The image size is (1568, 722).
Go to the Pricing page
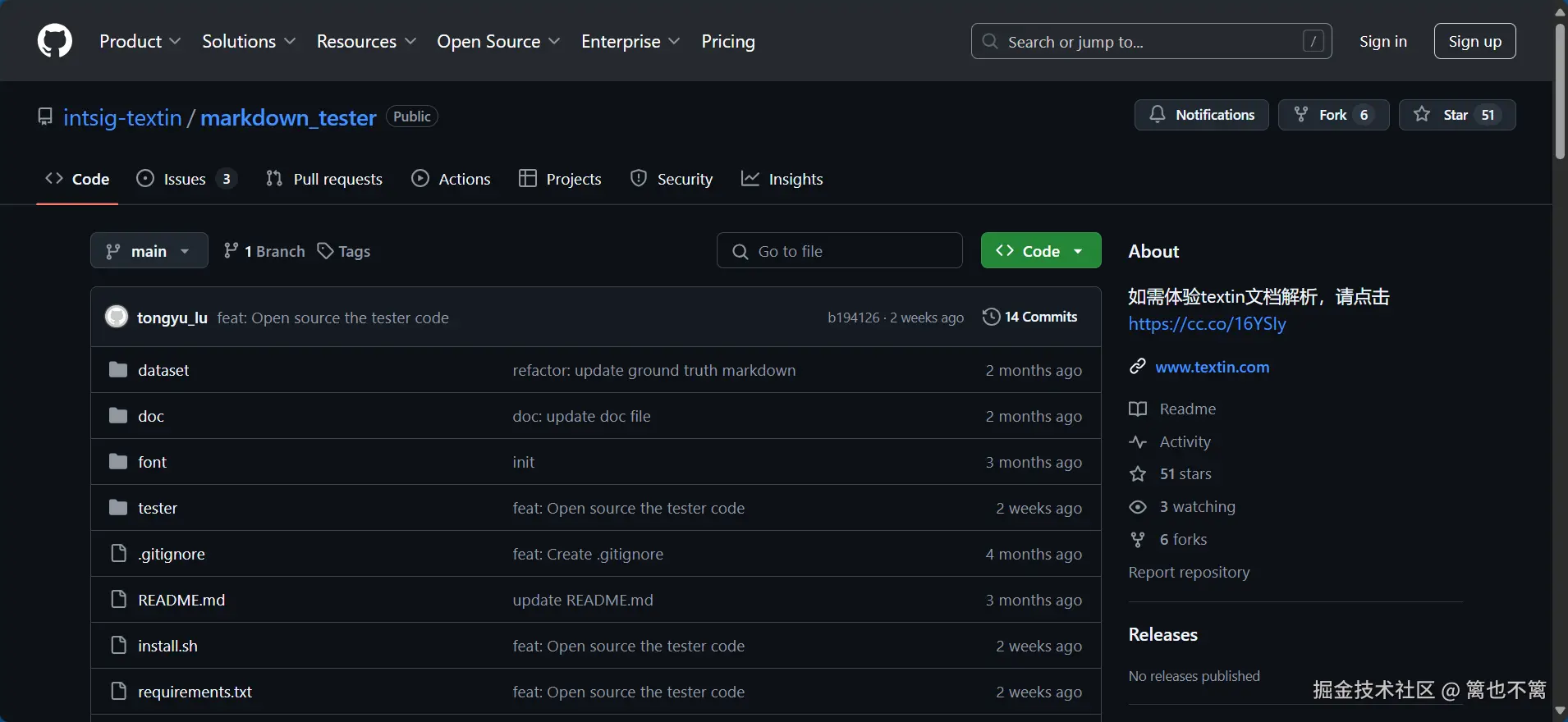point(728,41)
